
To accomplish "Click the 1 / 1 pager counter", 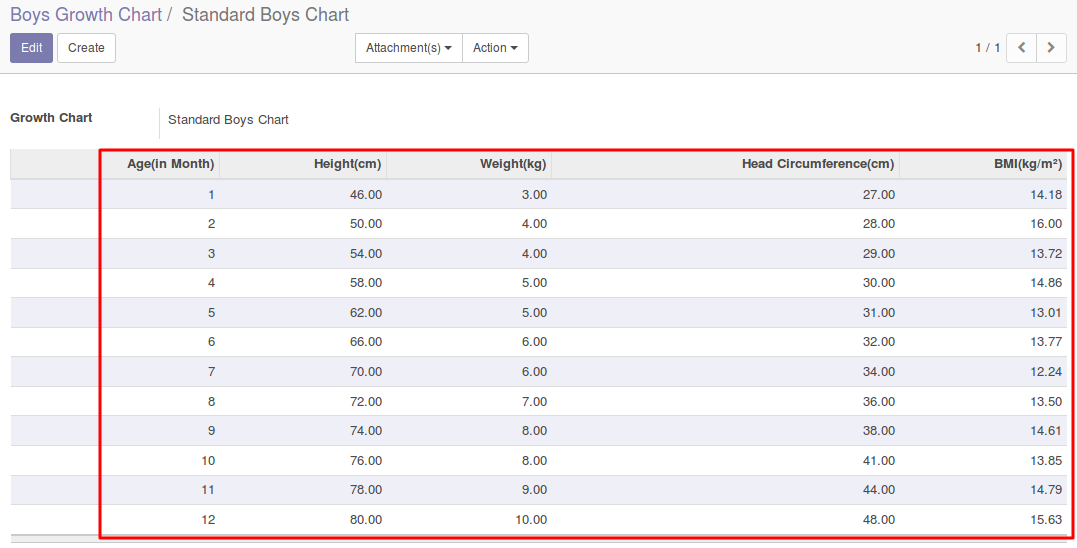I will pos(987,48).
